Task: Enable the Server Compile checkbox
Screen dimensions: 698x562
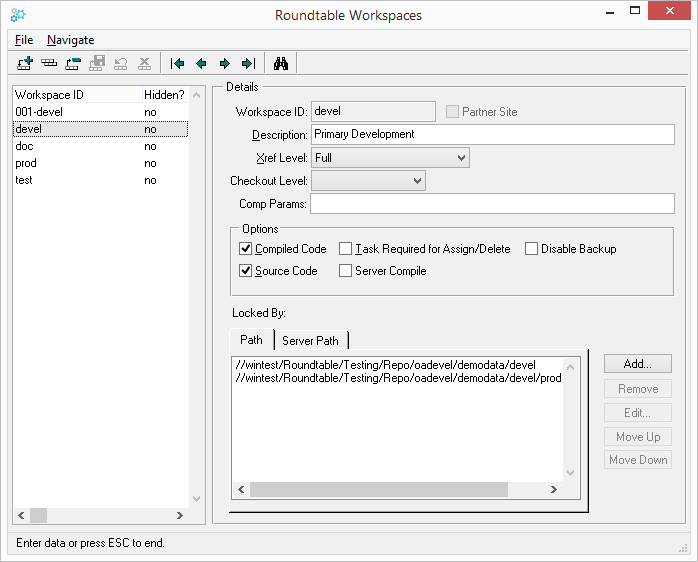Action: click(345, 271)
